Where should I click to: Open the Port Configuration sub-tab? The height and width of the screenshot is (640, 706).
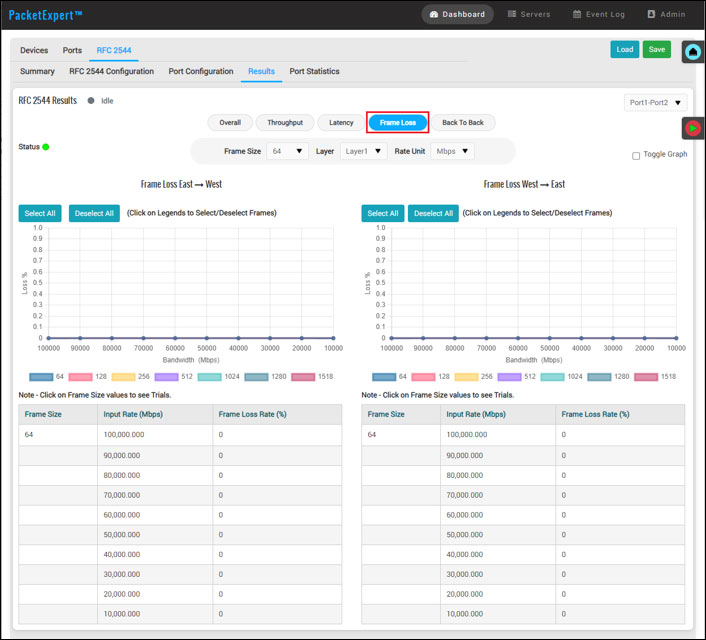pyautogui.click(x=201, y=71)
